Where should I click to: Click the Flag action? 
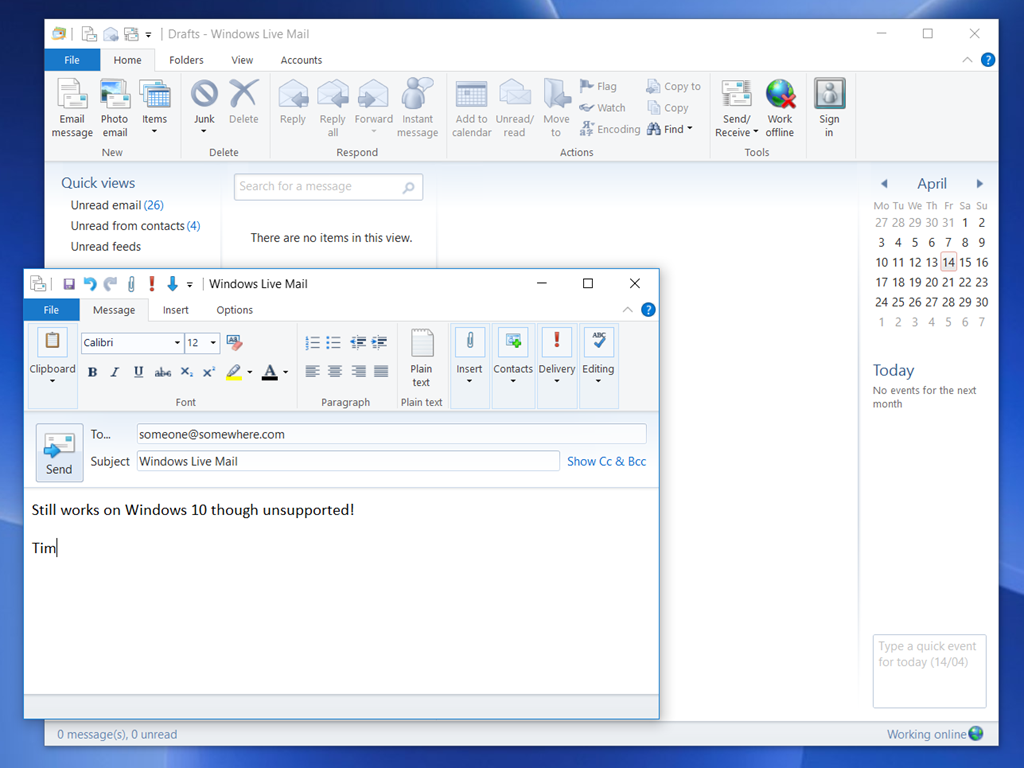598,86
